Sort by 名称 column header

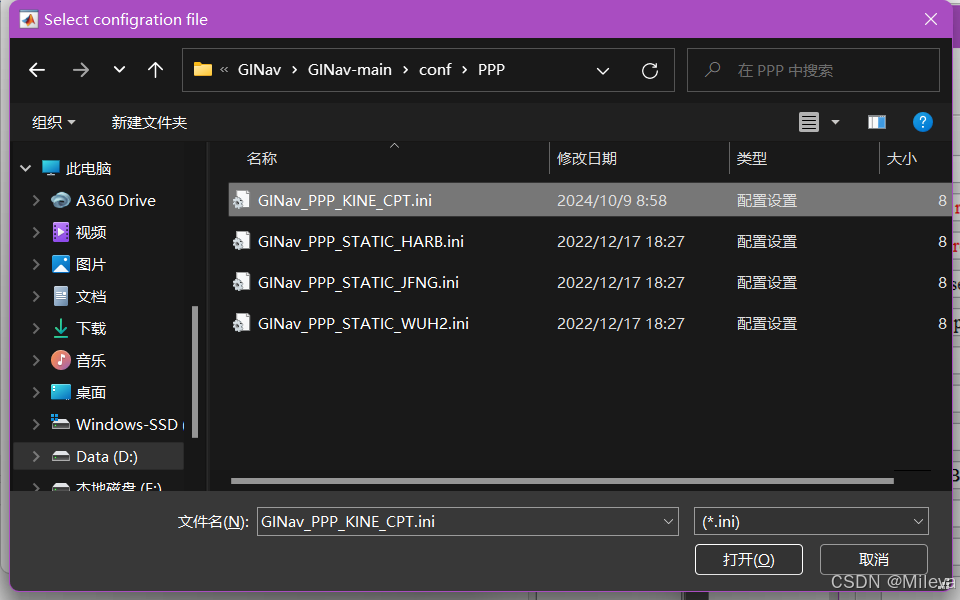262,159
